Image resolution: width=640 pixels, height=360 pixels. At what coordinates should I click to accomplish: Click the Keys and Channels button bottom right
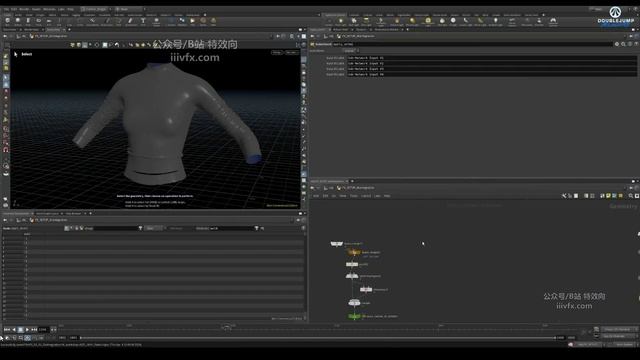pyautogui.click(x=619, y=329)
